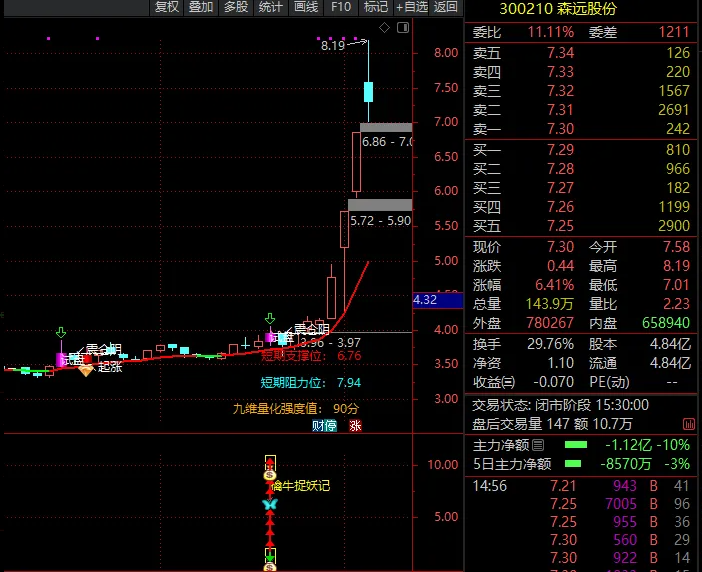The height and width of the screenshot is (572, 702).
Task: Click the red 涨 indicator tag
Action: 354,425
